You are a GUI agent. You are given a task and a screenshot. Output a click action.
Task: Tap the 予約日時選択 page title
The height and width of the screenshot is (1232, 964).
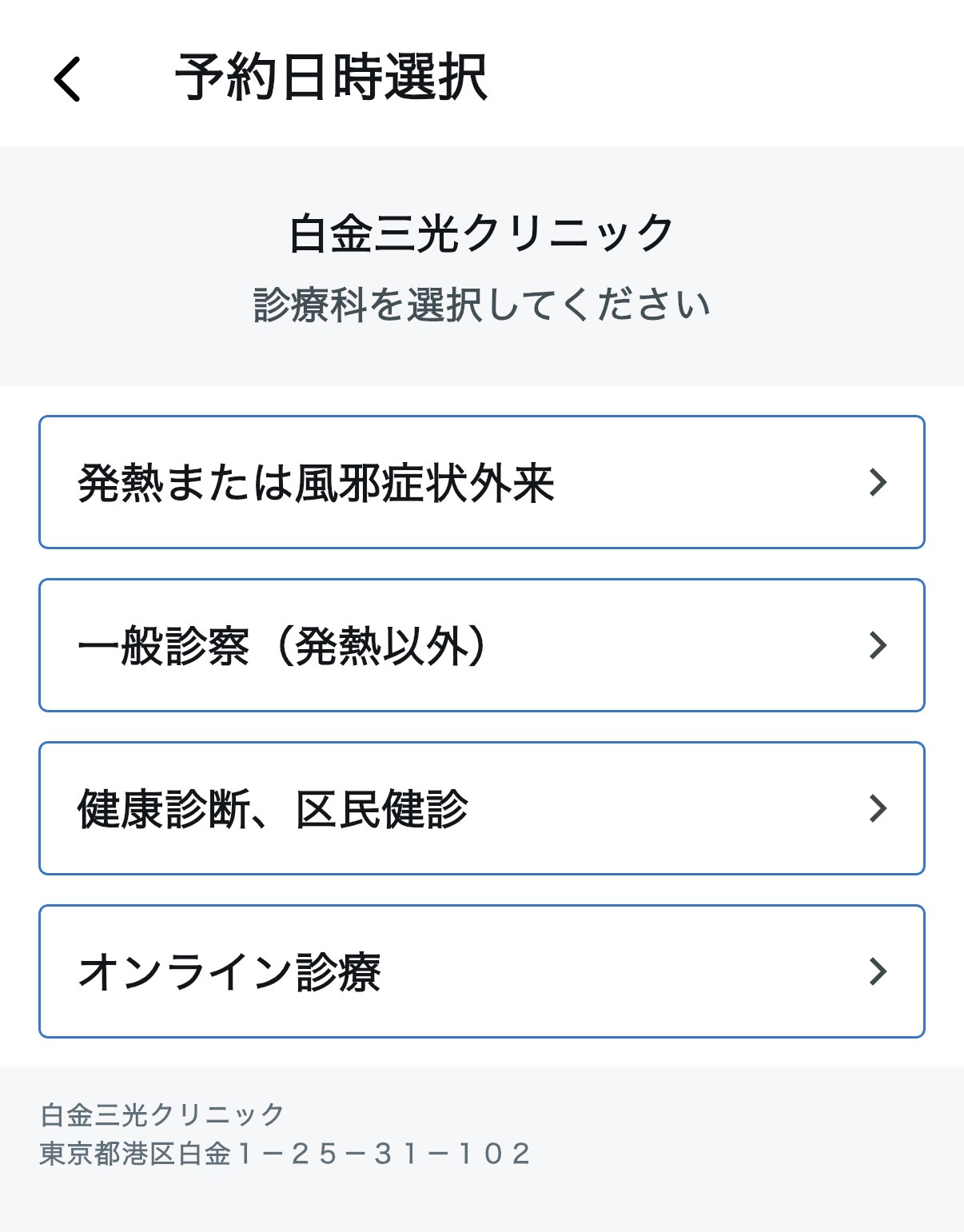tap(331, 78)
